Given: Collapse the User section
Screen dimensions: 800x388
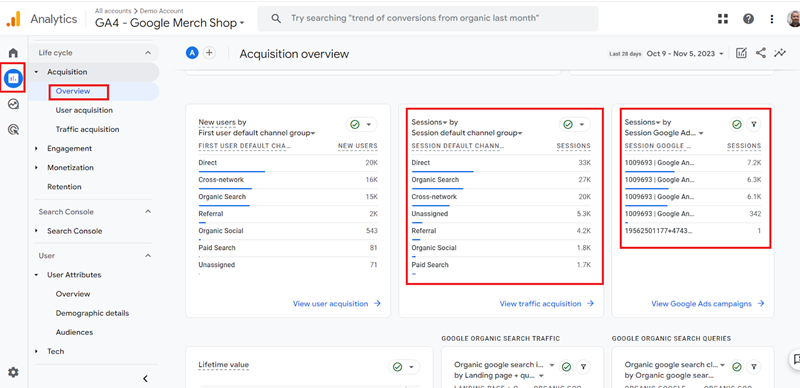Looking at the screenshot, I should (x=148, y=255).
